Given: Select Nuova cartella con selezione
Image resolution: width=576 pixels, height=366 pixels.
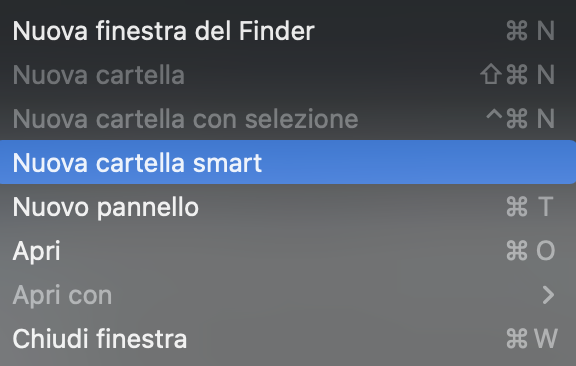Looking at the screenshot, I should coord(288,119).
